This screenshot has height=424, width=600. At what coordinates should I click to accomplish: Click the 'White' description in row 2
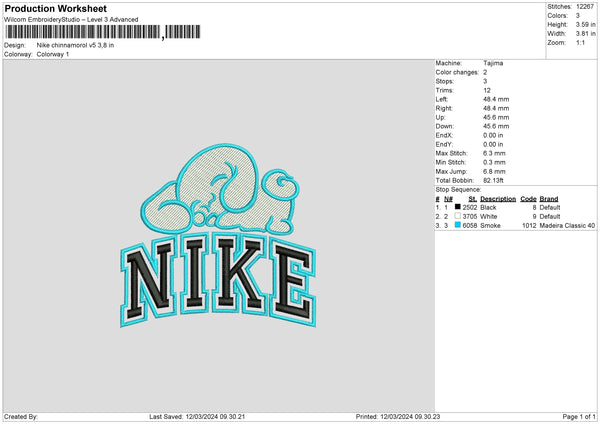489,217
